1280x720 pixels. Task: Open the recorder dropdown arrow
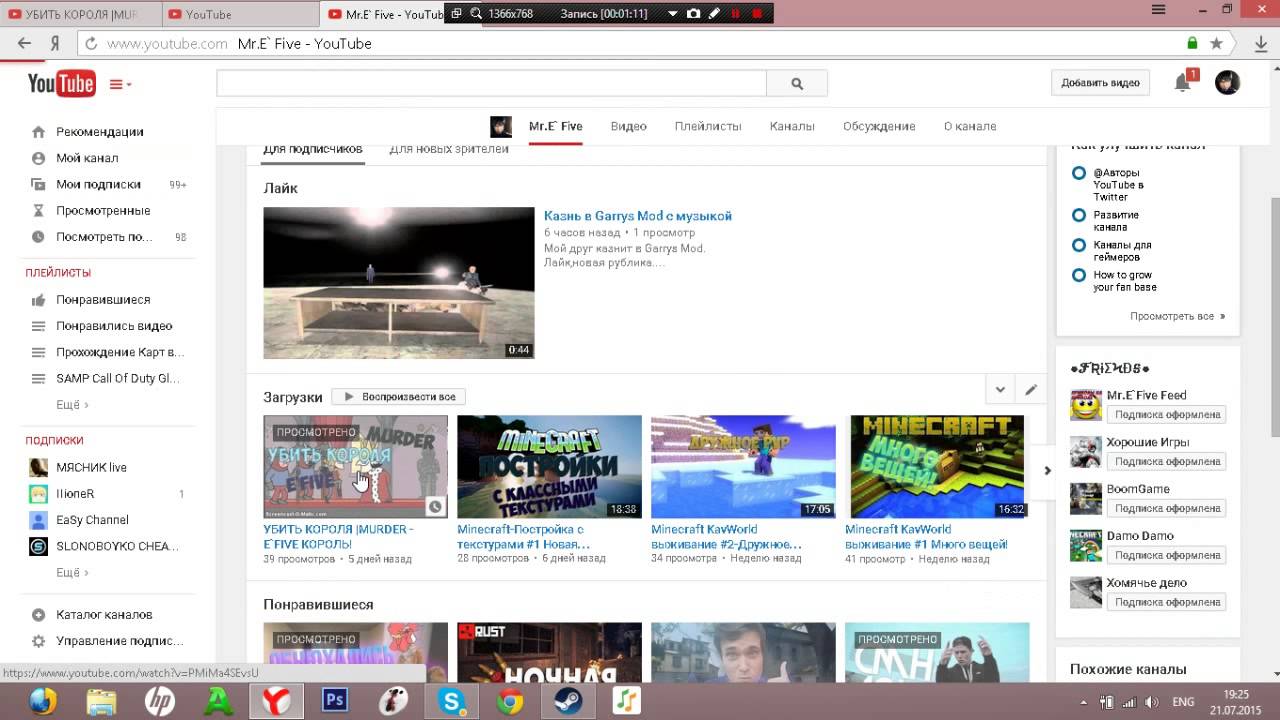click(672, 14)
